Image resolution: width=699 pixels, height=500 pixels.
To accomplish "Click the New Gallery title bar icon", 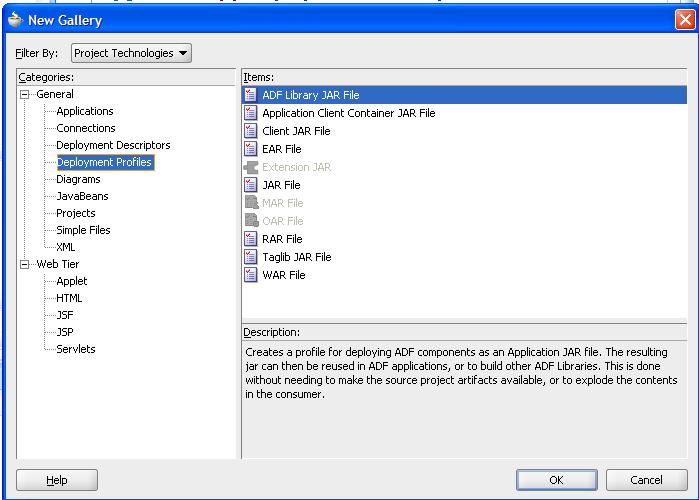I will pos(15,20).
